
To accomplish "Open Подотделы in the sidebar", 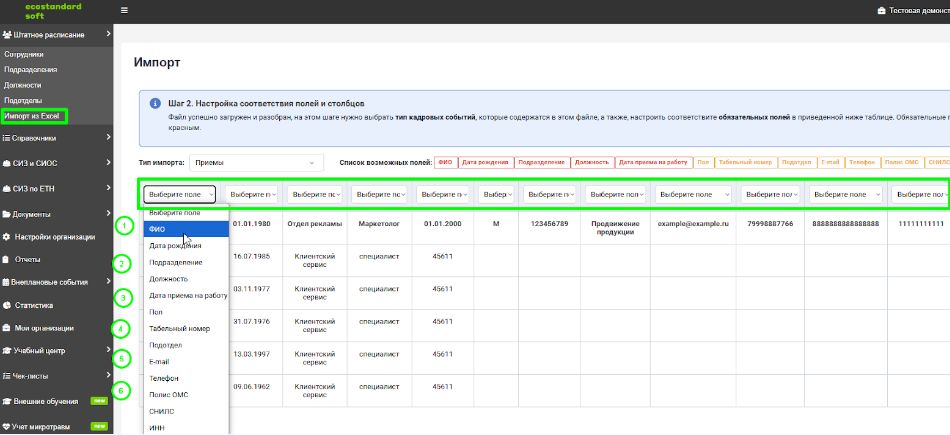I will (23, 101).
